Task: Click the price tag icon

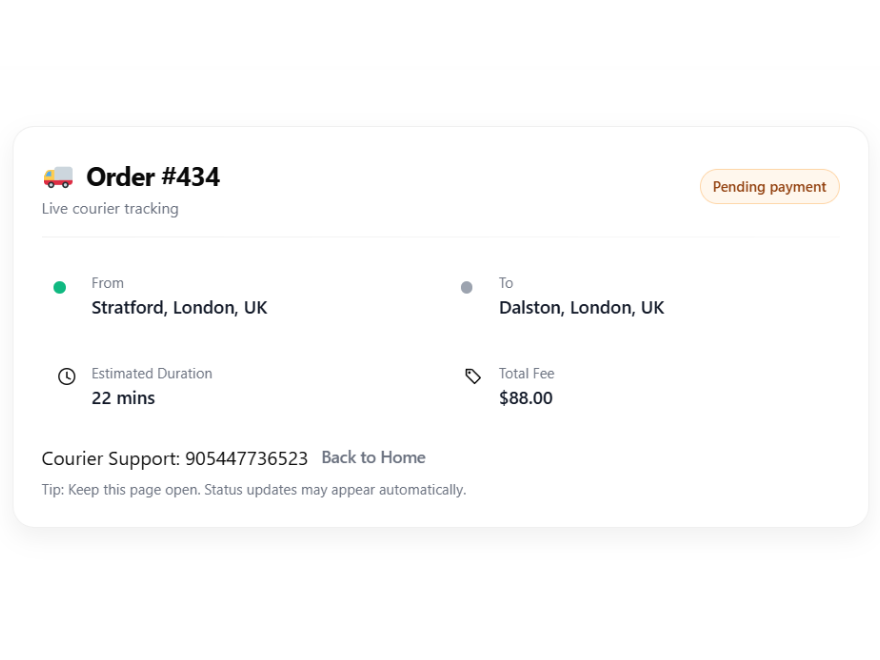Action: (473, 376)
